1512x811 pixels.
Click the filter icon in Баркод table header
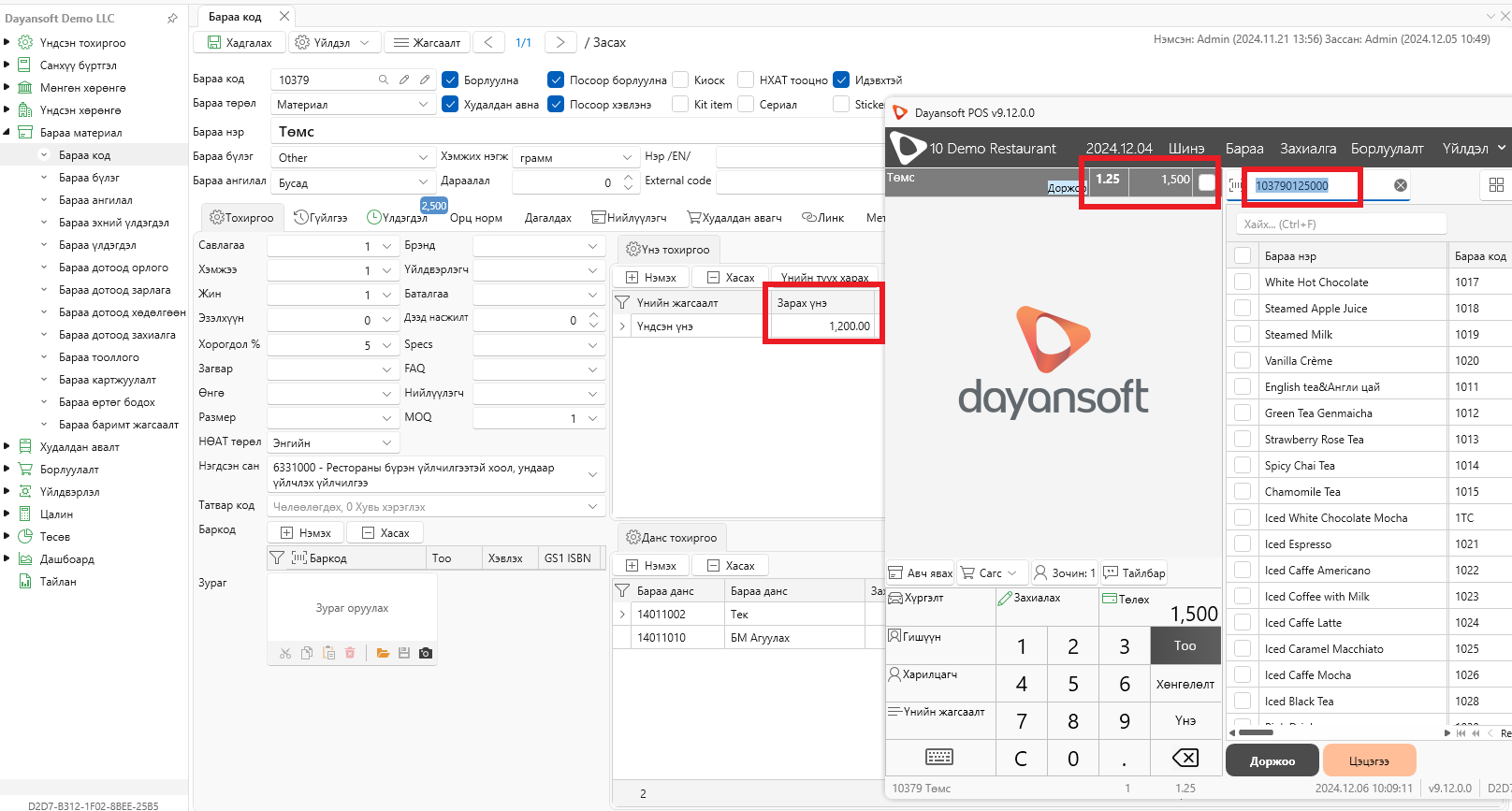276,558
